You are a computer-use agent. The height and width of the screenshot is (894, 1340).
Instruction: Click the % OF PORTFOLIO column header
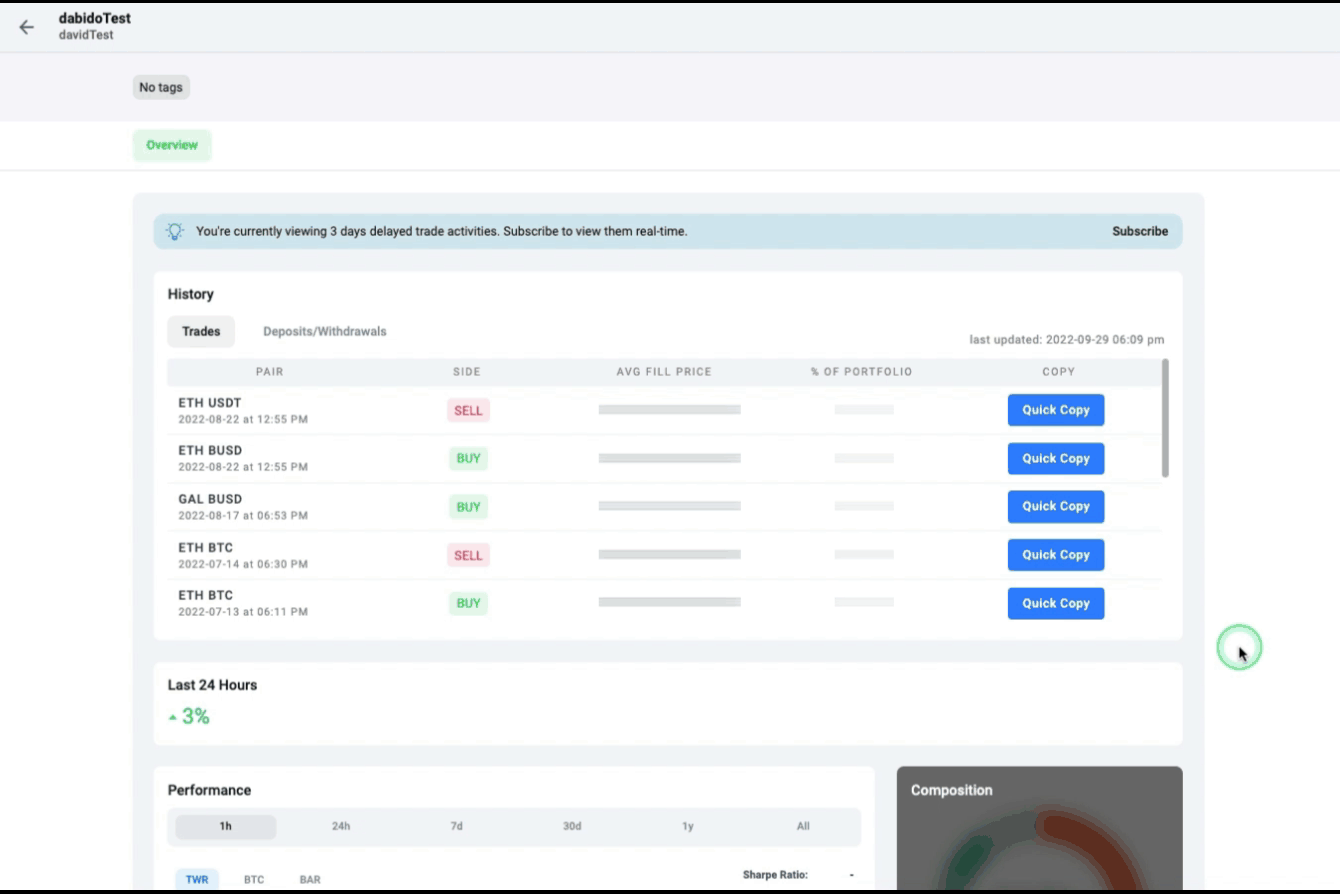click(862, 372)
